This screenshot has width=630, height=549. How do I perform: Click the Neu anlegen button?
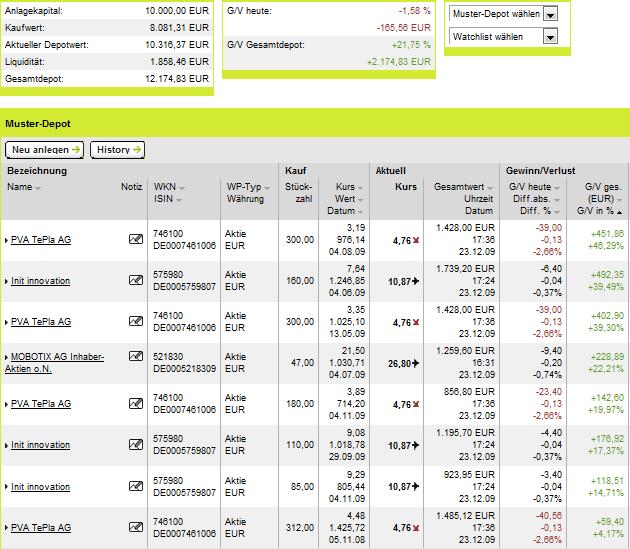pyautogui.click(x=44, y=150)
